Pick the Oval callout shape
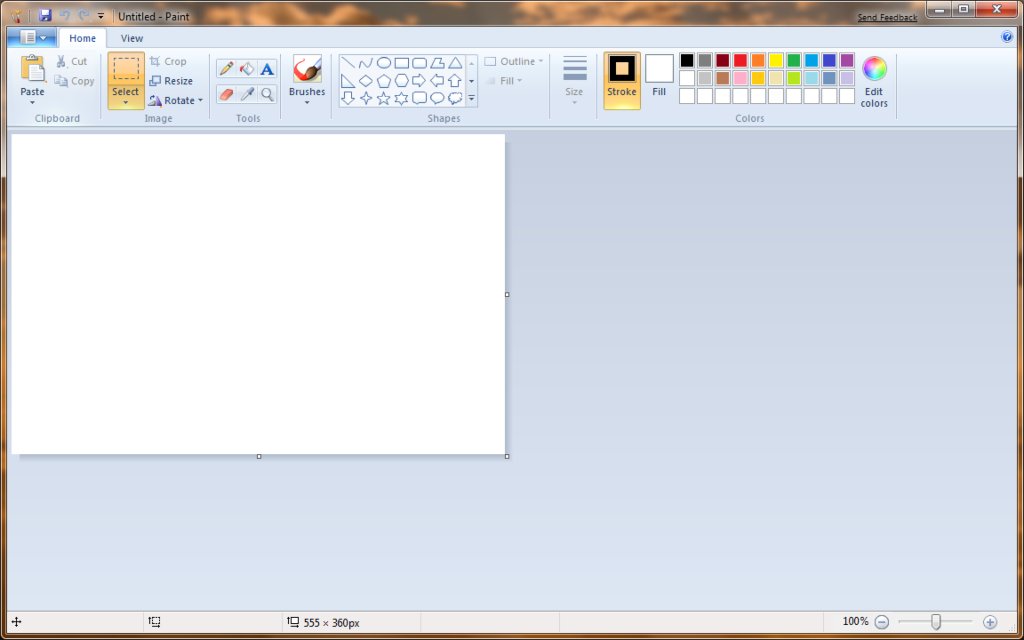1024x640 pixels. pos(437,99)
